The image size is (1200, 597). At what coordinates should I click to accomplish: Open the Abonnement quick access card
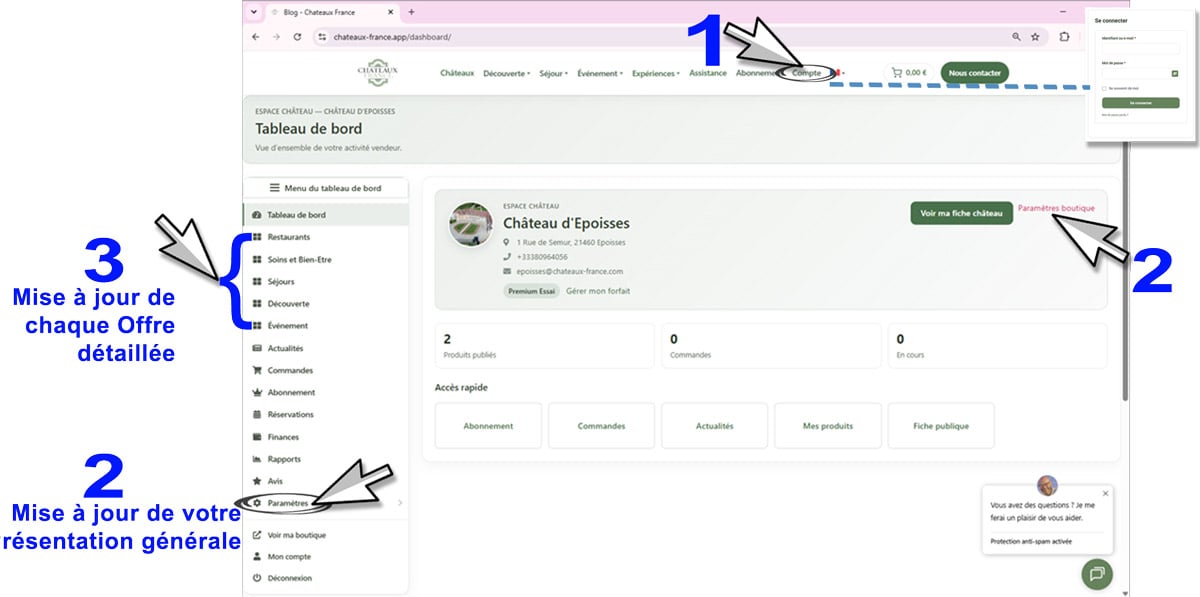(x=488, y=426)
